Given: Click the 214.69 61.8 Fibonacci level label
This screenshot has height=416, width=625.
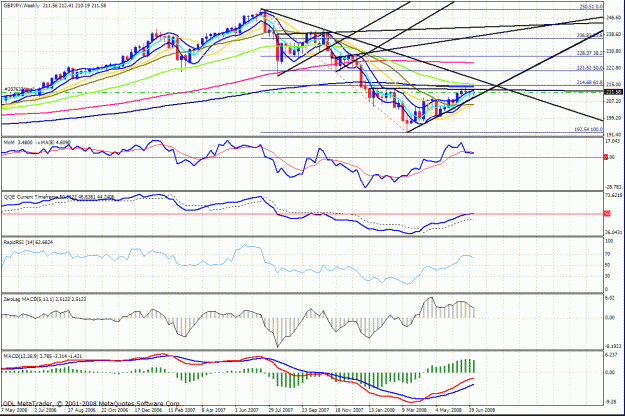Looking at the screenshot, I should click(590, 82).
